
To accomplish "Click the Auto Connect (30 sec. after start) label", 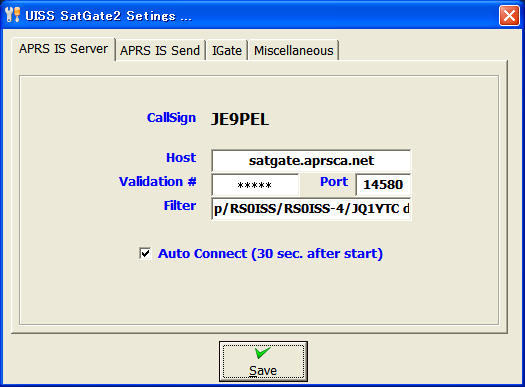I will 270,253.
